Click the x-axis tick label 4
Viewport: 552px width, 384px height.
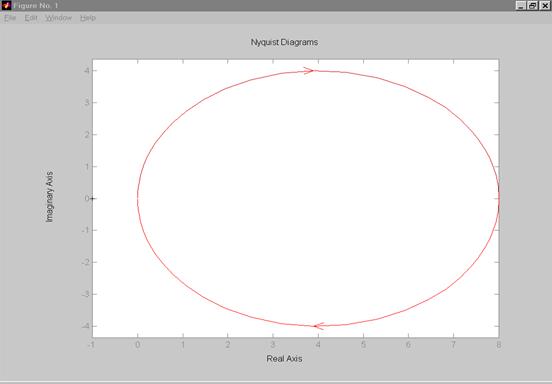point(318,345)
